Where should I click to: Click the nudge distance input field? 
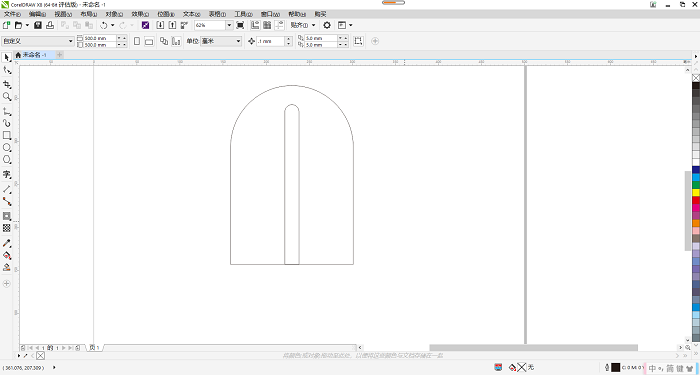tap(271, 41)
